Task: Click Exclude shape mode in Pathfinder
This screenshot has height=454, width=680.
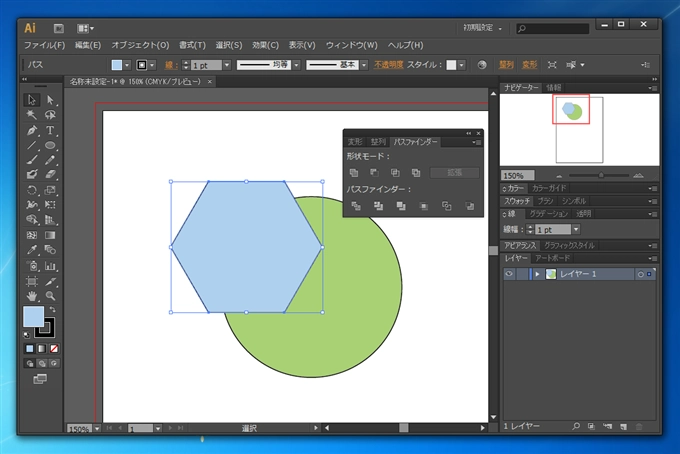Action: click(416, 173)
